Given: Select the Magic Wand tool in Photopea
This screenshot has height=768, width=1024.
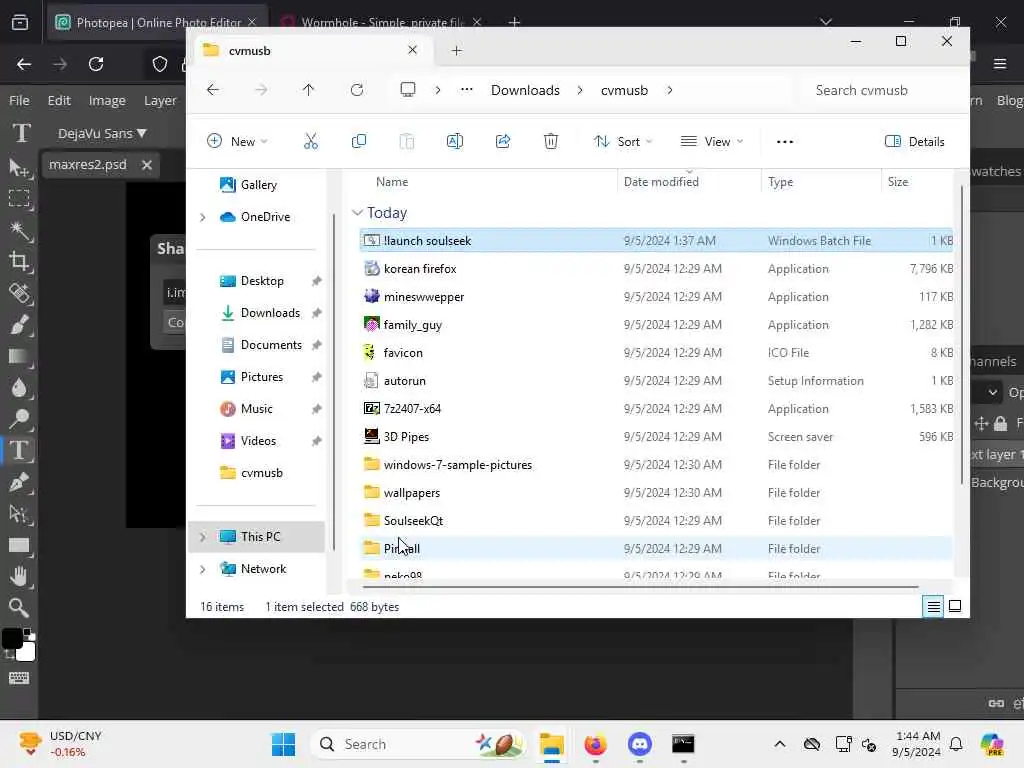Looking at the screenshot, I should click(x=20, y=231).
